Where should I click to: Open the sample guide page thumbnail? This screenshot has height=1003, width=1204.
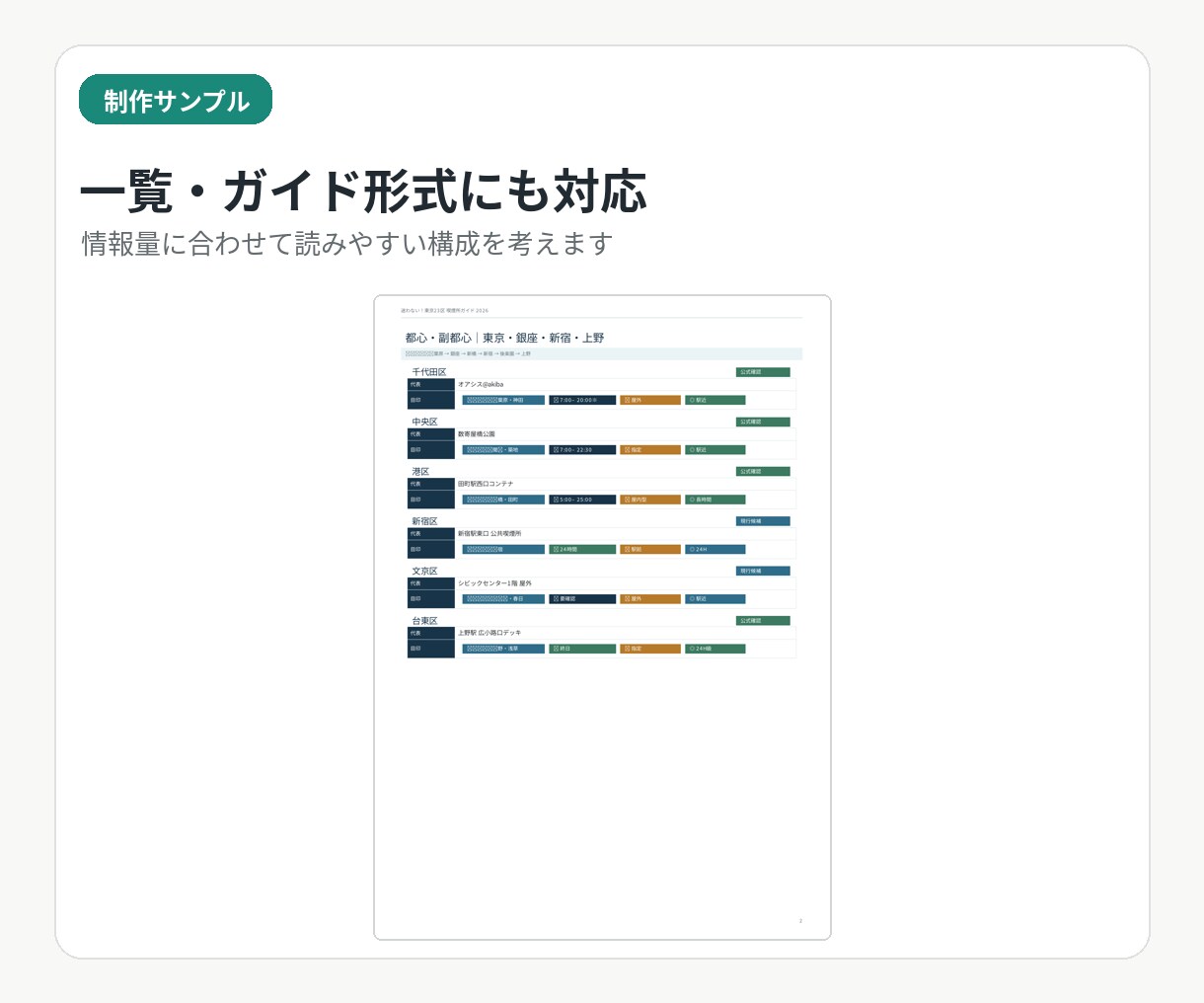(x=602, y=617)
